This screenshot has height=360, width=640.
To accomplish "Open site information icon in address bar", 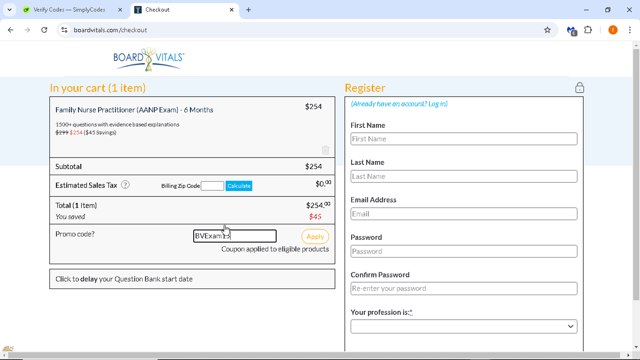I will 64,30.
